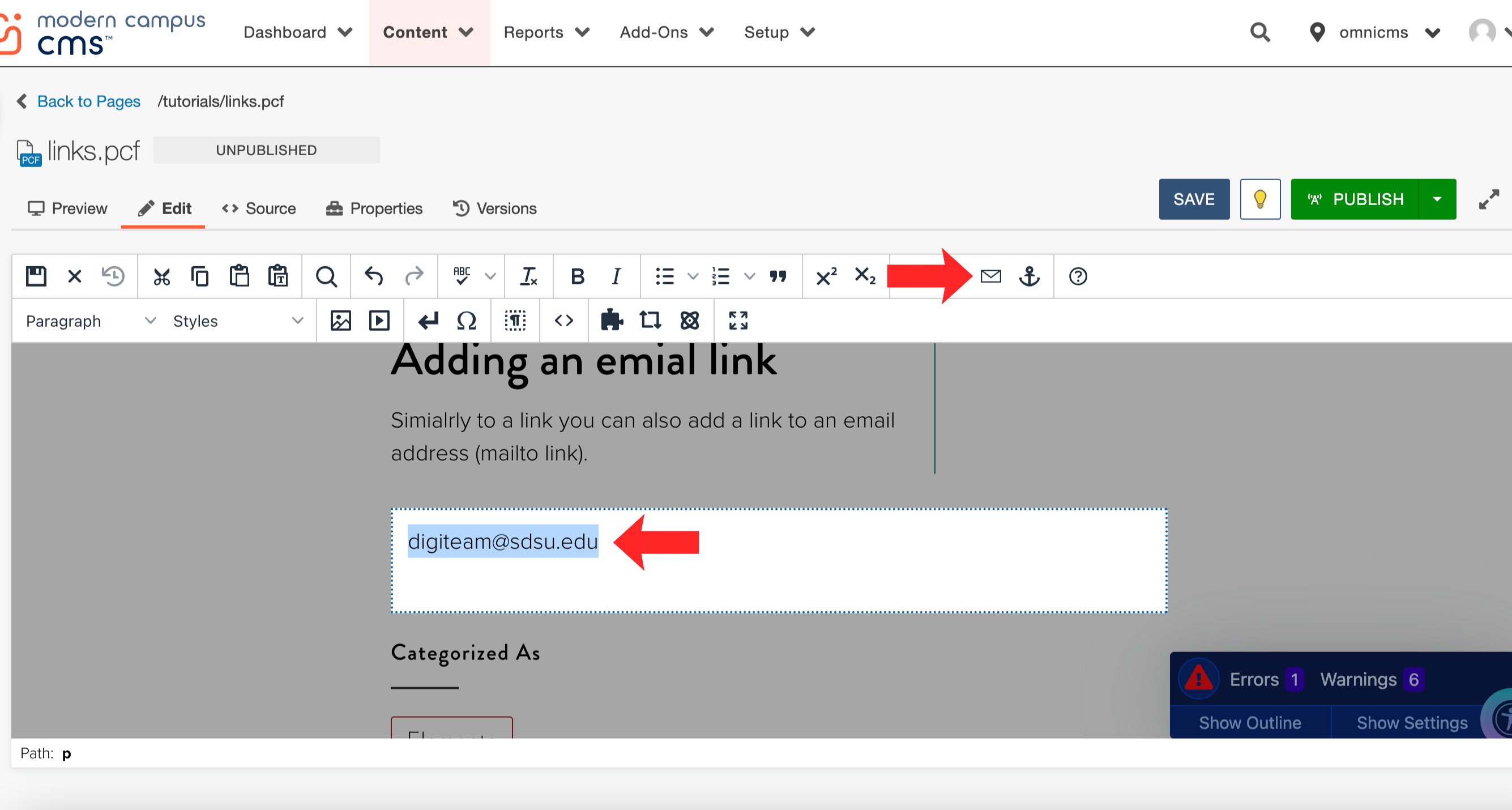Switch to the Source tab
Screen dimensions: 1512x810
[259, 208]
